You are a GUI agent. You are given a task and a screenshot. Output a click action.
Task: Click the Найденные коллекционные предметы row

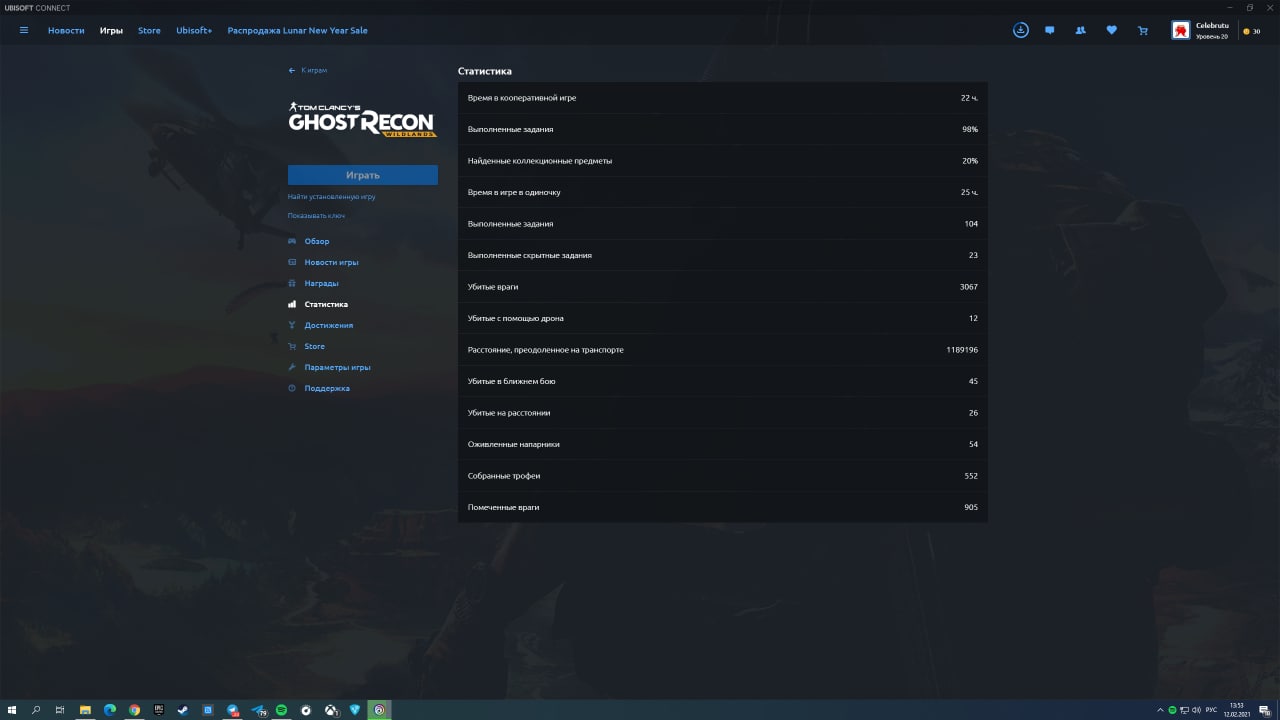723,161
